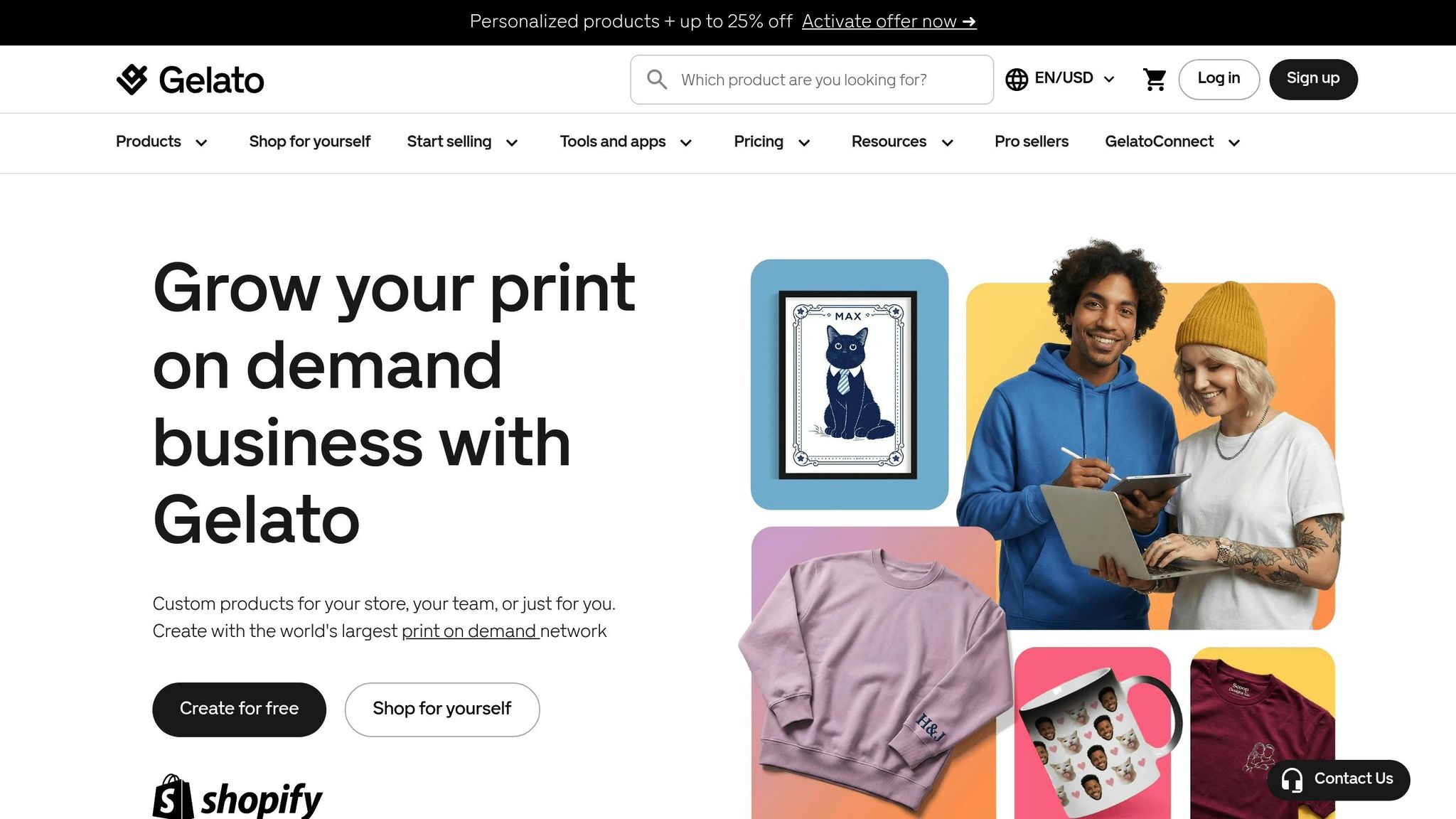
Task: Expand the Tools and apps menu
Action: coord(626,142)
